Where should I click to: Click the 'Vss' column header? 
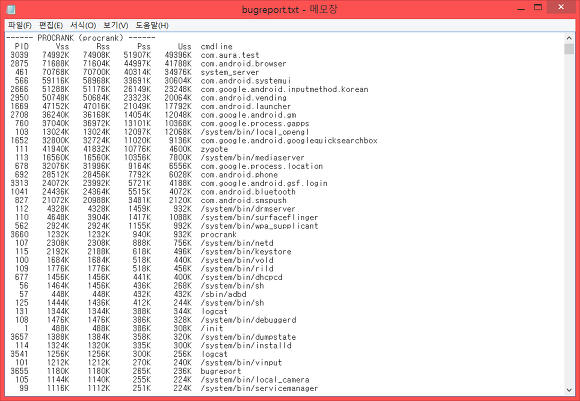tap(62, 47)
